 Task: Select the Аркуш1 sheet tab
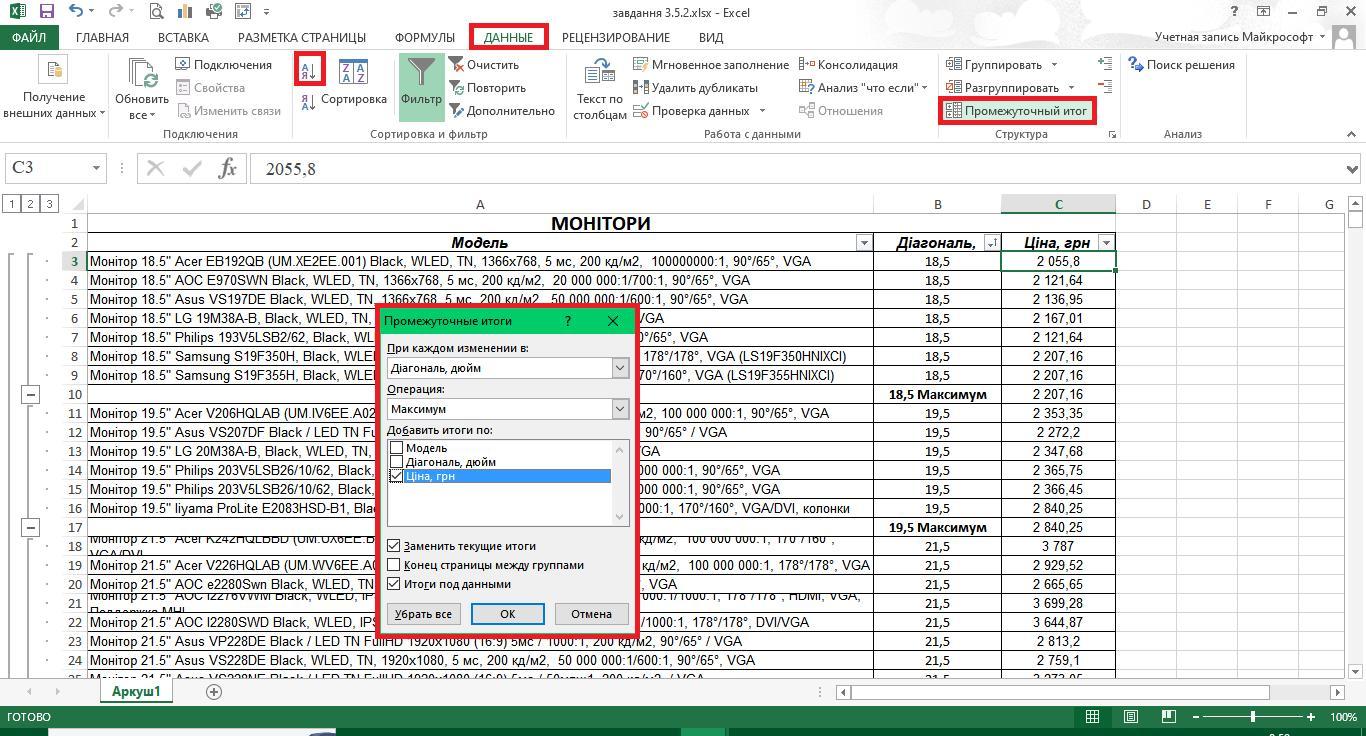[x=136, y=691]
